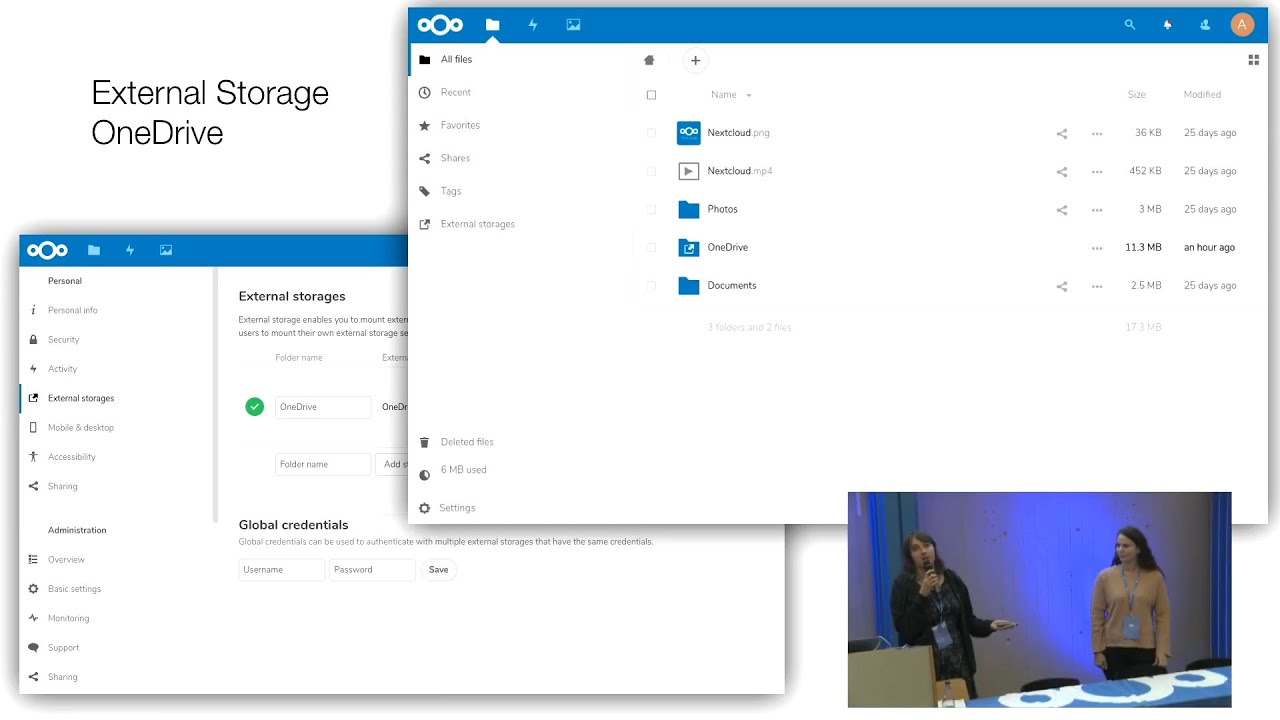Open more actions for Nextcloud.mp4
Viewport: 1280px width, 720px height.
1097,171
